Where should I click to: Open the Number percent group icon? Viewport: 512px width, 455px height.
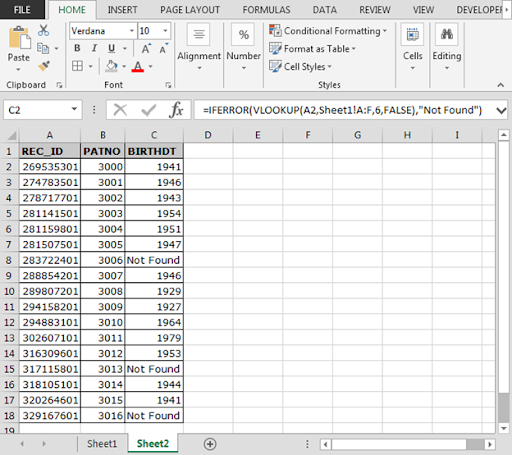(x=243, y=34)
